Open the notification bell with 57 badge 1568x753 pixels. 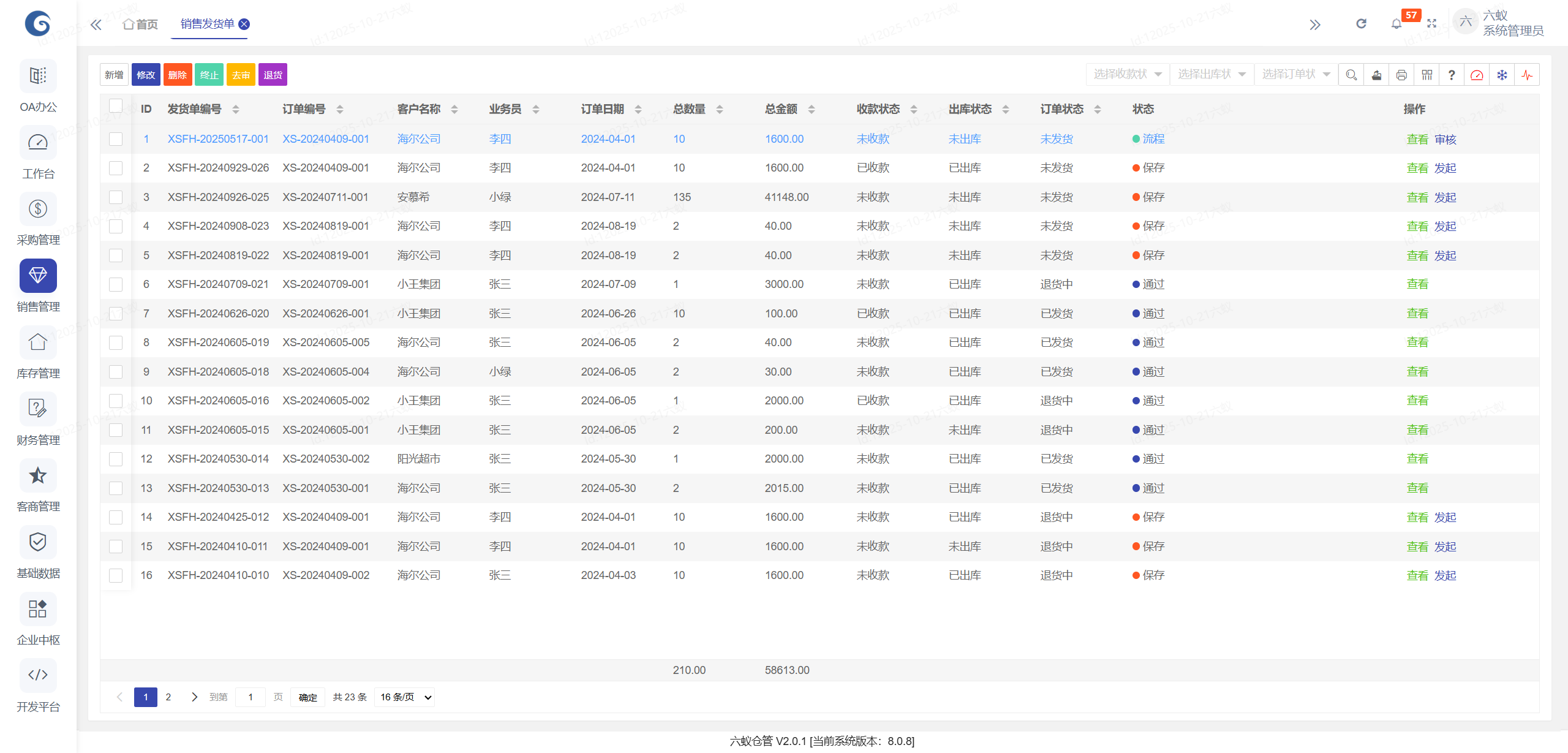pos(1396,24)
